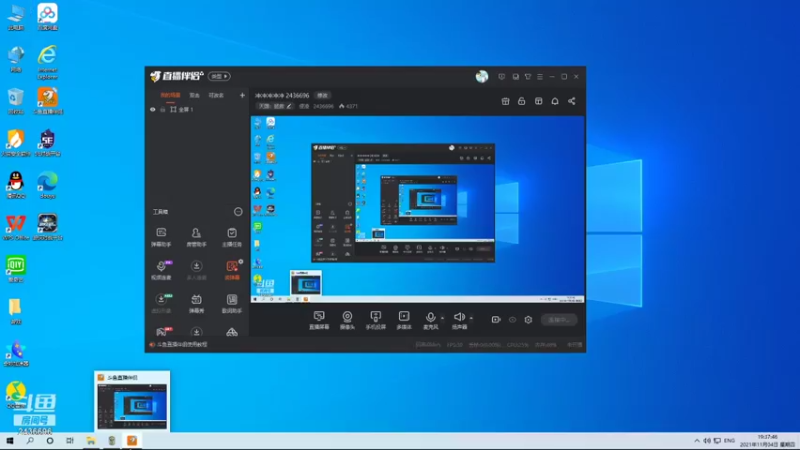Select the 全屏 1 source row

(197, 110)
